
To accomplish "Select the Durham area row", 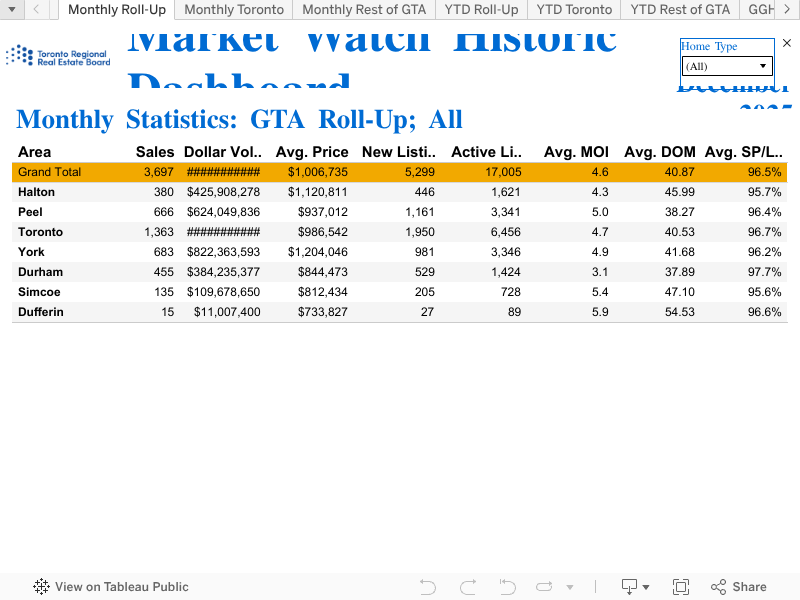I will tap(399, 272).
